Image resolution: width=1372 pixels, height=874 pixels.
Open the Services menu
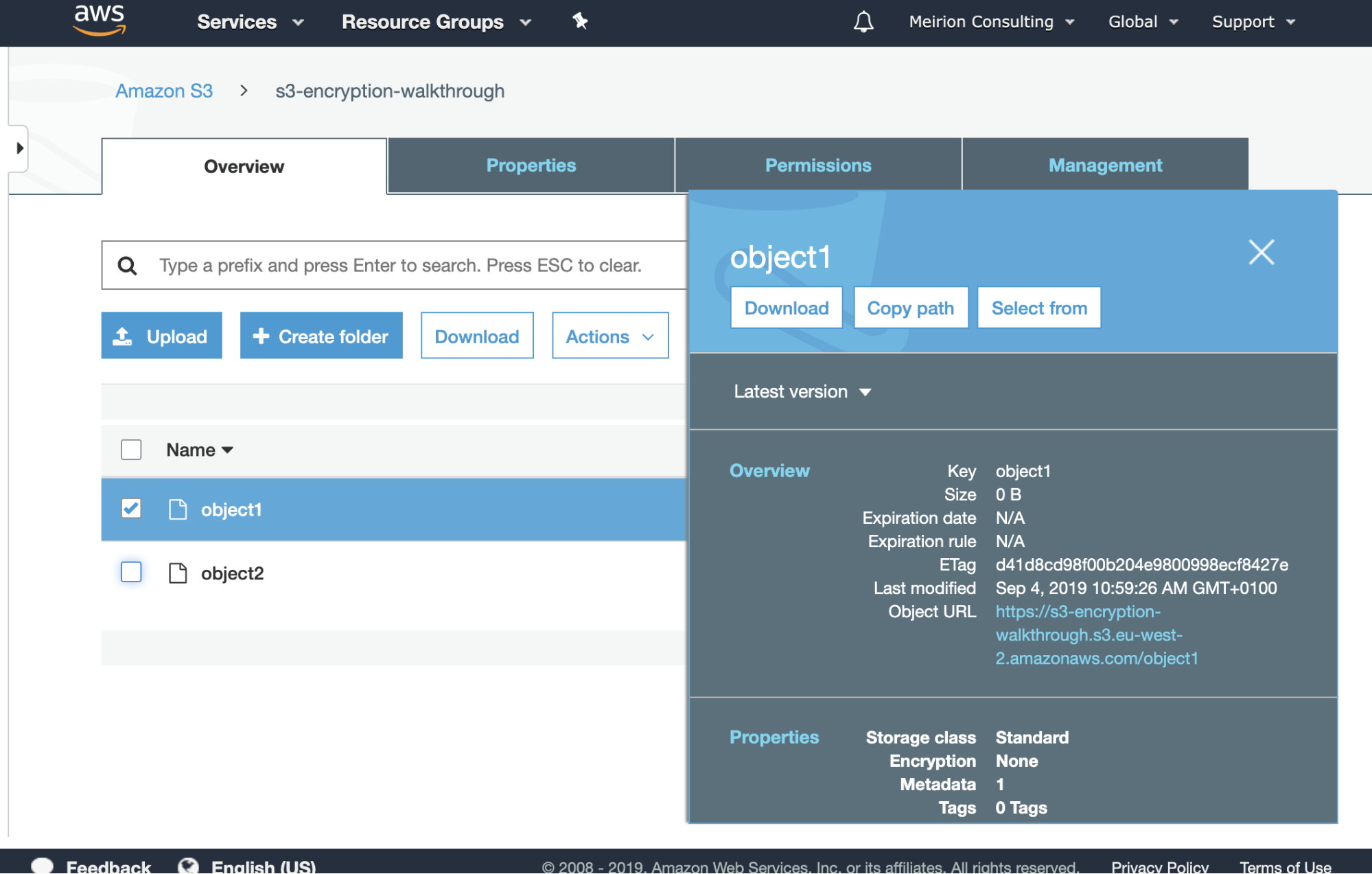coord(250,22)
